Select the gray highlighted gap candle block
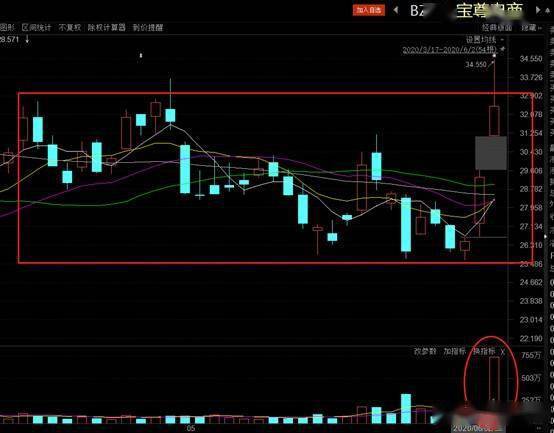The width and height of the screenshot is (554, 433). click(x=491, y=153)
